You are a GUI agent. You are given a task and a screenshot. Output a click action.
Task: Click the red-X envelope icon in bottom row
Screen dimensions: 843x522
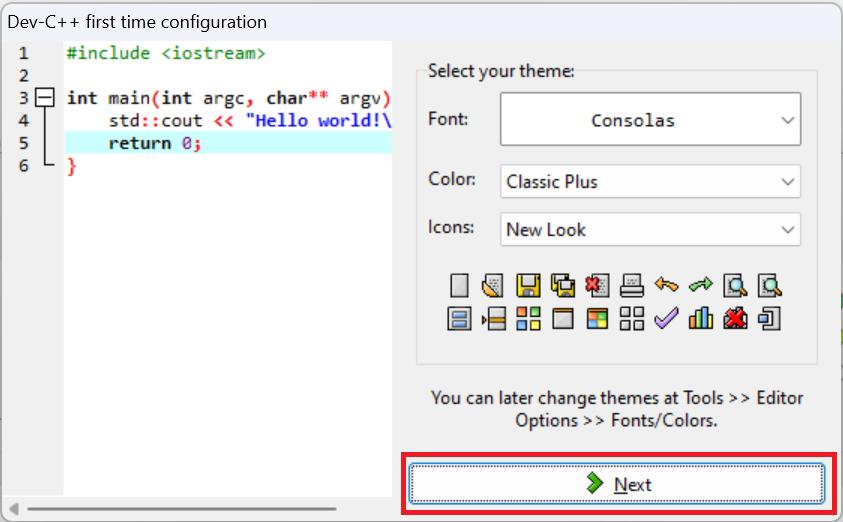click(735, 319)
